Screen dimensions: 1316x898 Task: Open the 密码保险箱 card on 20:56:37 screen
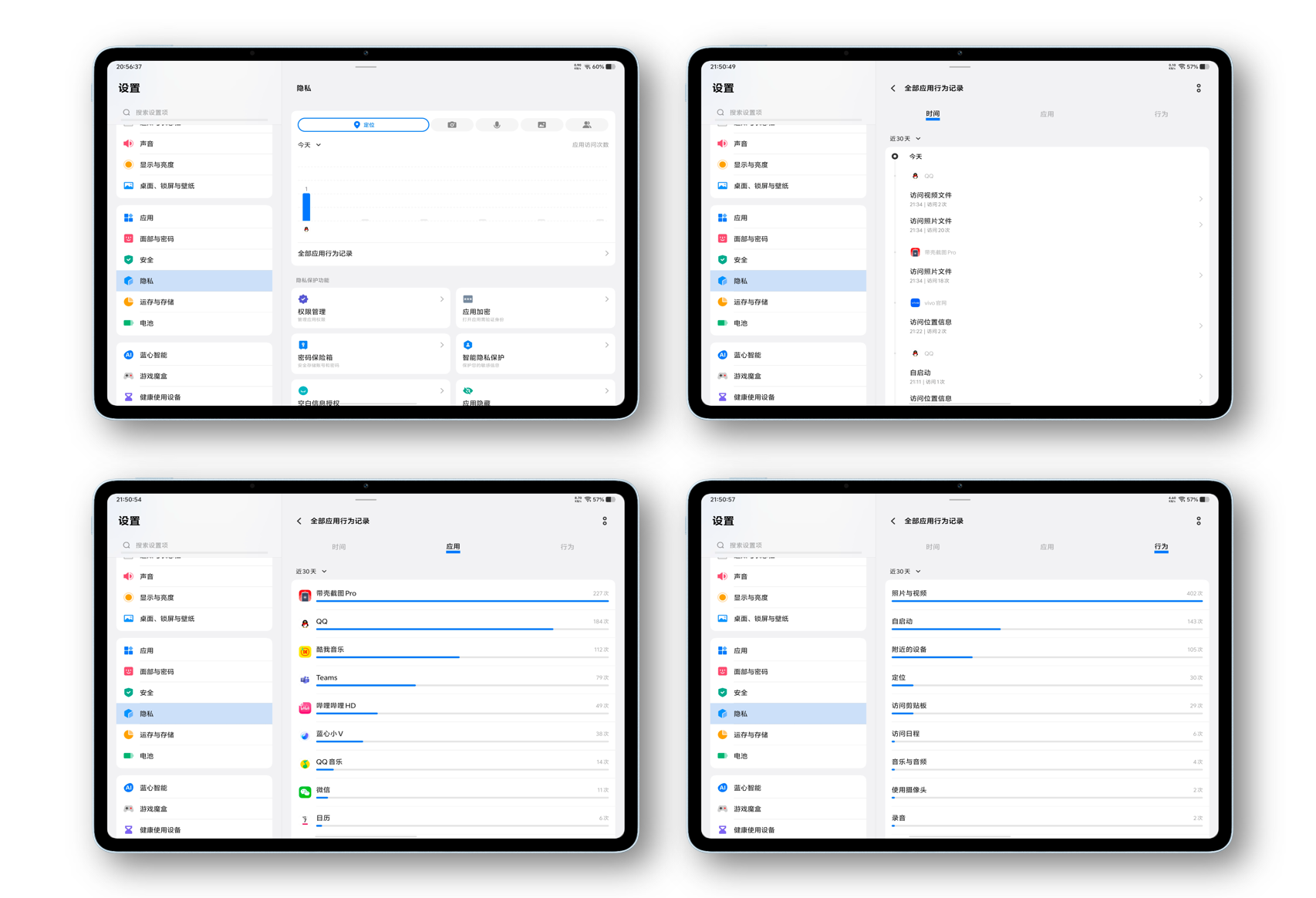(x=371, y=353)
